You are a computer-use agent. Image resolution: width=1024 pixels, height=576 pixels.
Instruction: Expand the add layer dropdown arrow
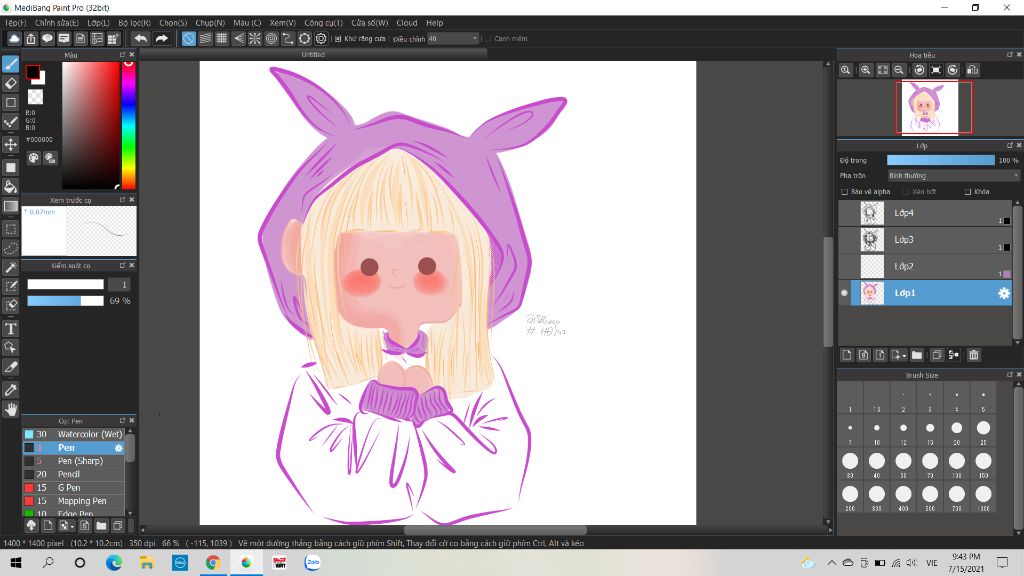click(x=904, y=355)
